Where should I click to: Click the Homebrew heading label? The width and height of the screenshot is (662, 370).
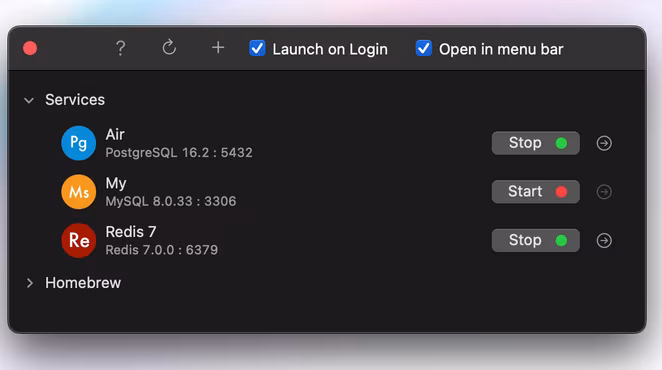(83, 283)
